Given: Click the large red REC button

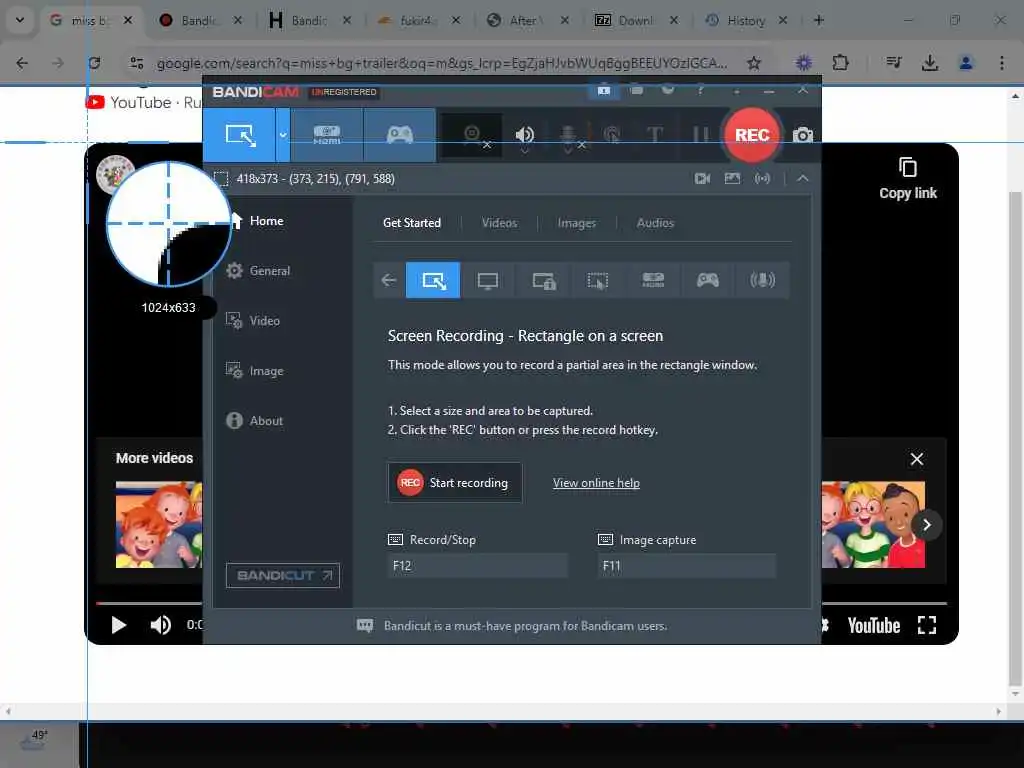Looking at the screenshot, I should [752, 135].
